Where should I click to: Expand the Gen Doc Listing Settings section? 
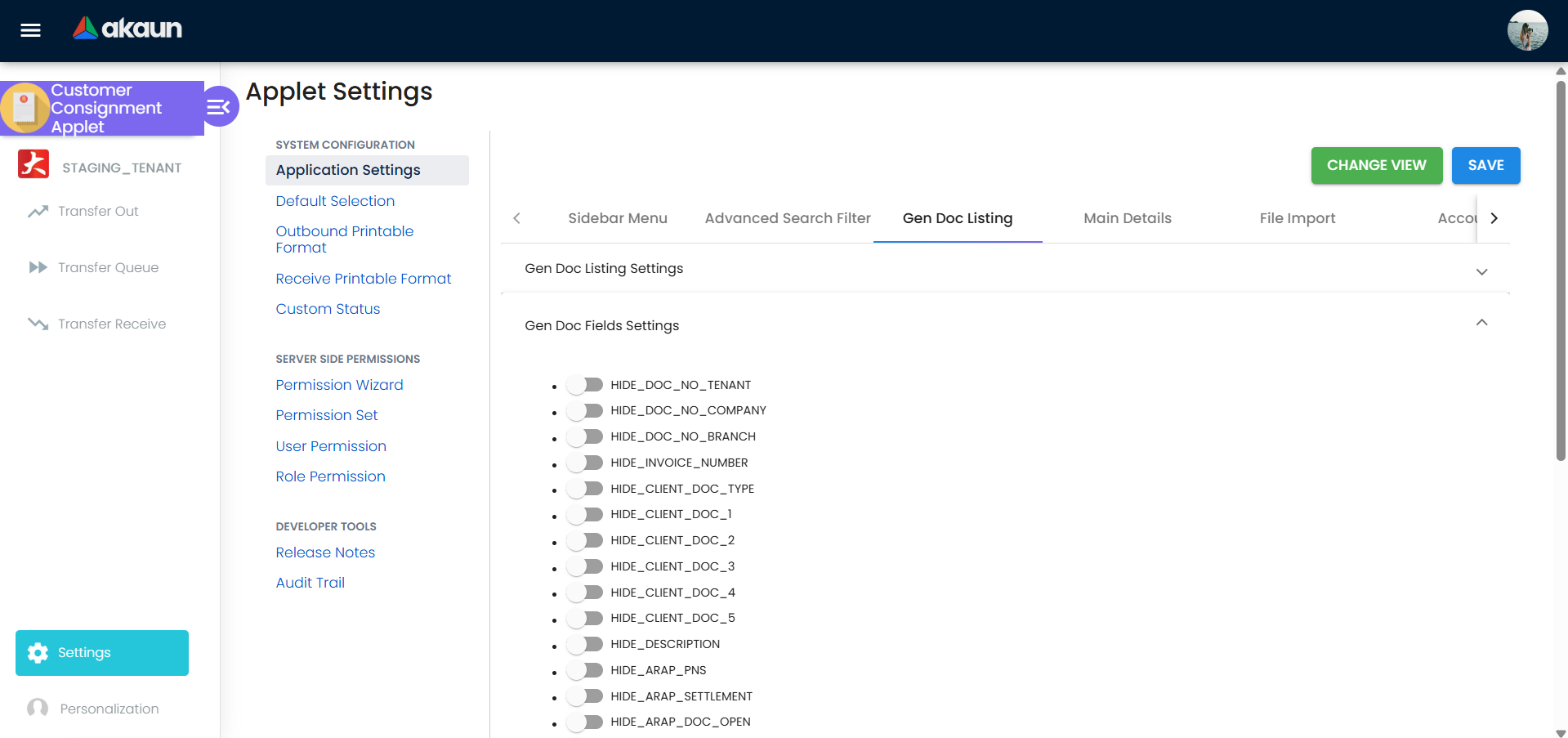click(x=1481, y=271)
